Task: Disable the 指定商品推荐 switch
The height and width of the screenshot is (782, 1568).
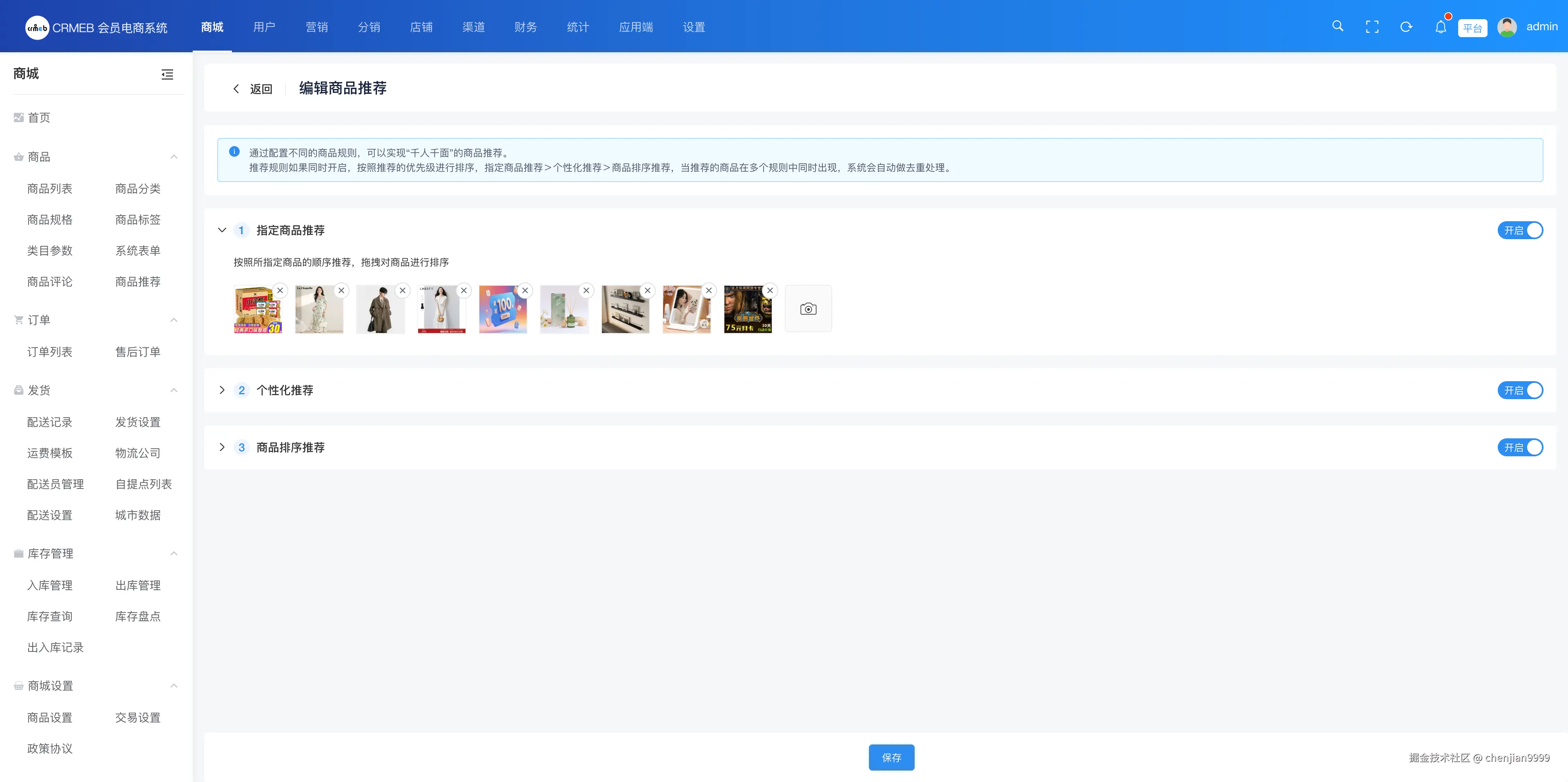Action: click(x=1520, y=231)
